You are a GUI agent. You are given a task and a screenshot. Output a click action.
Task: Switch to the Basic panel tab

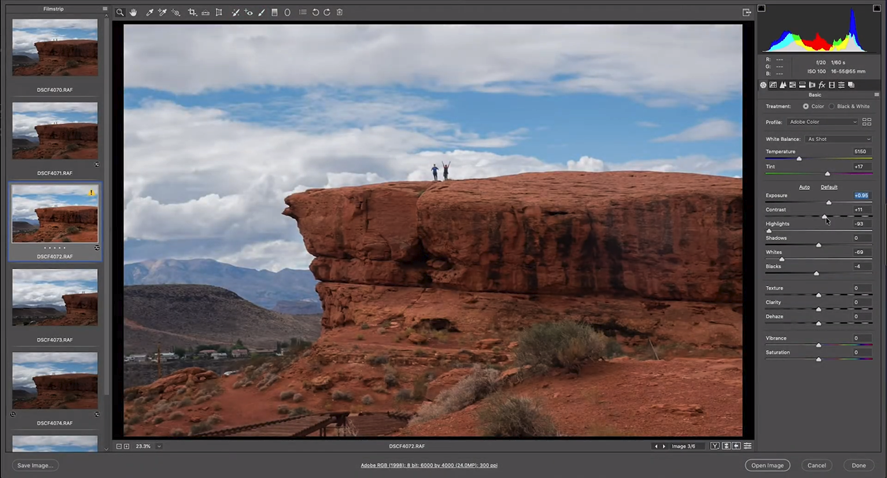pos(763,85)
